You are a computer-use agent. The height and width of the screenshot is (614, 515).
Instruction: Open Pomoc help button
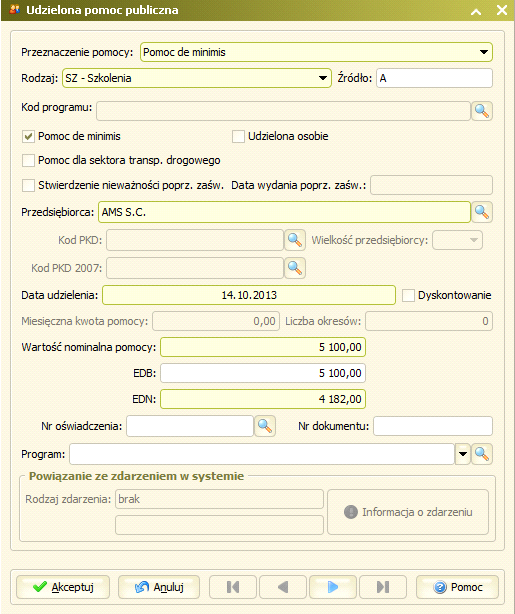(x=457, y=587)
